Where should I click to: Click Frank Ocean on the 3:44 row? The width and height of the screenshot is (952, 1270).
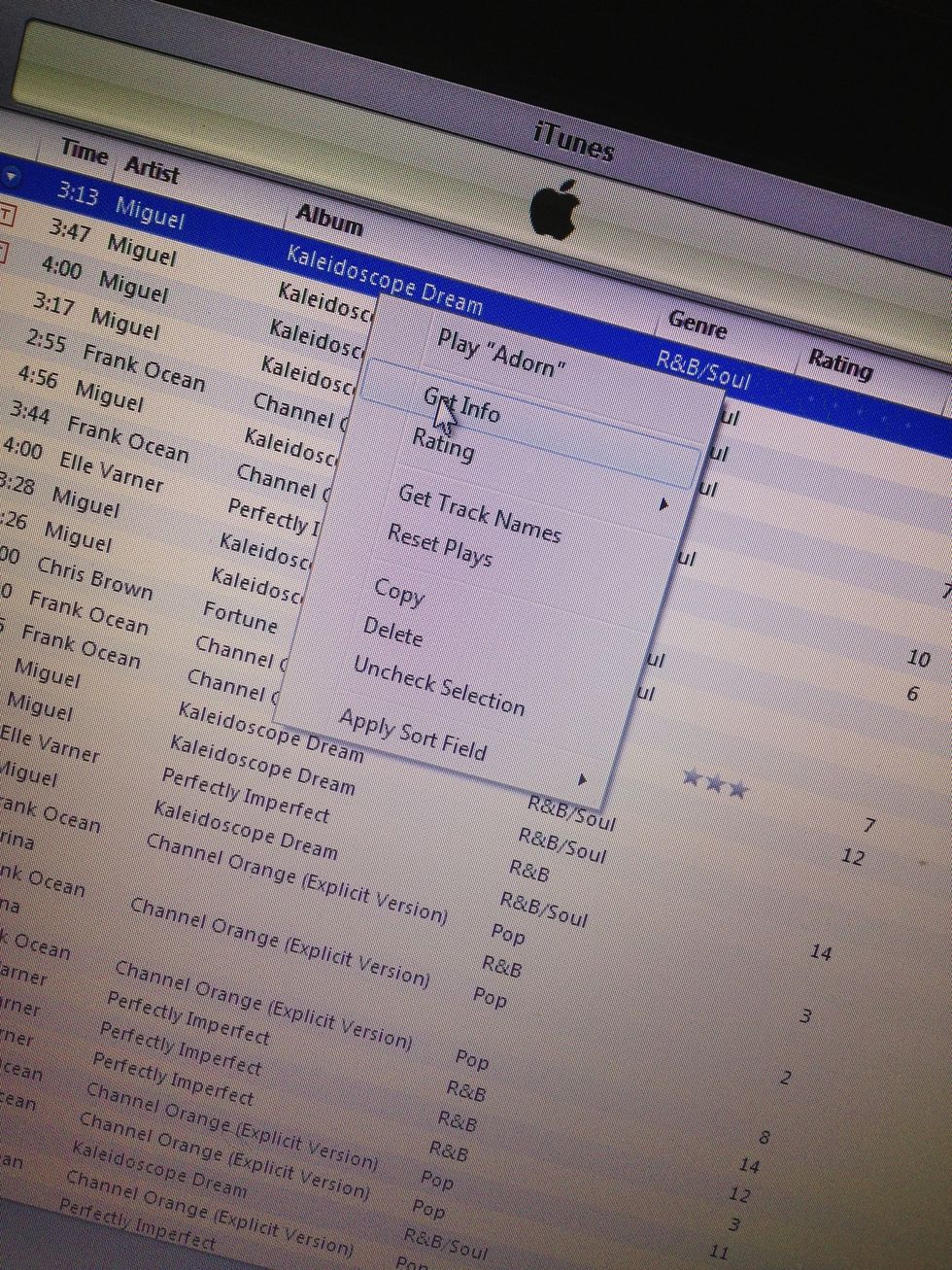pos(127,437)
